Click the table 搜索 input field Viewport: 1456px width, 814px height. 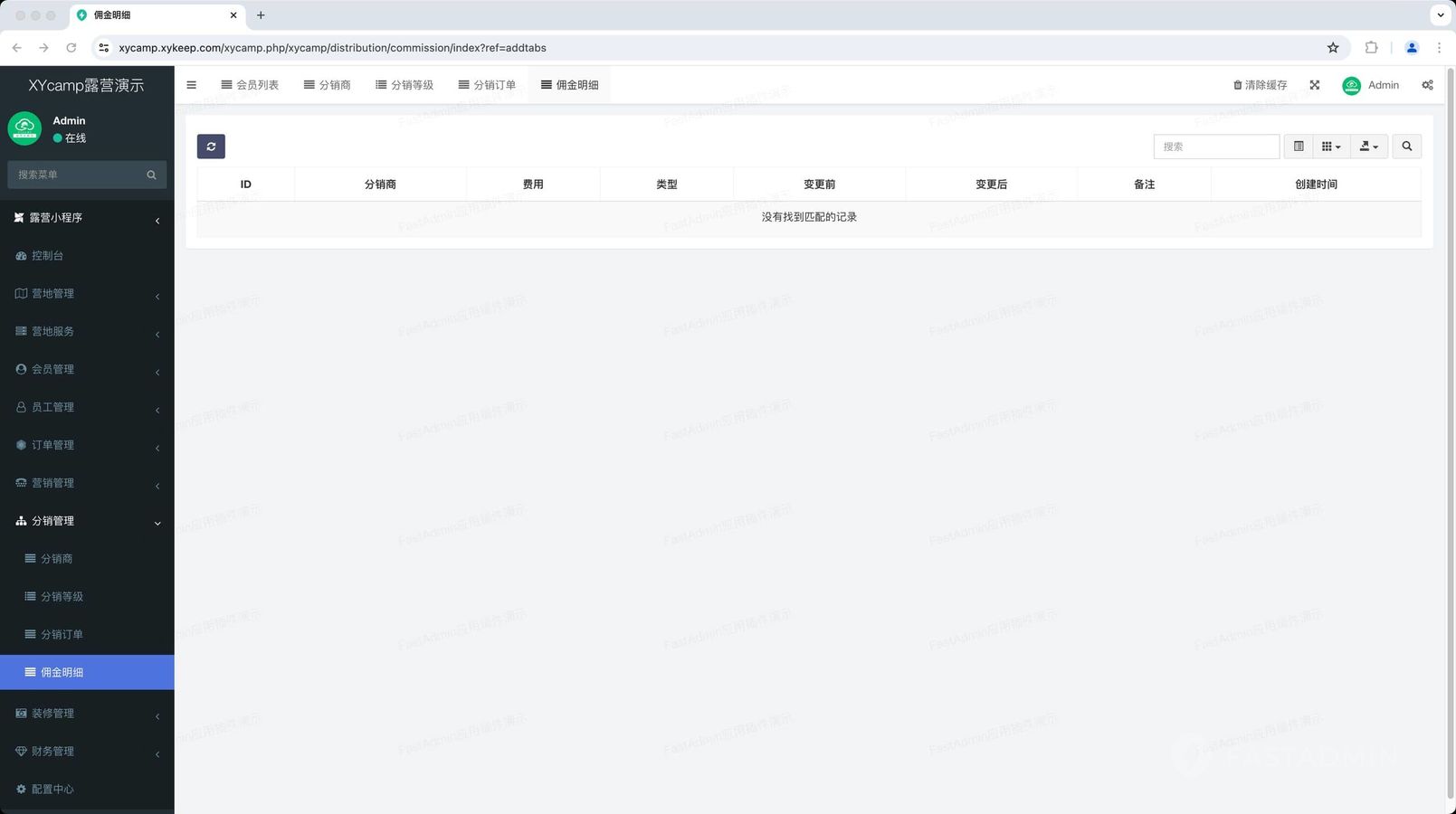click(1215, 147)
